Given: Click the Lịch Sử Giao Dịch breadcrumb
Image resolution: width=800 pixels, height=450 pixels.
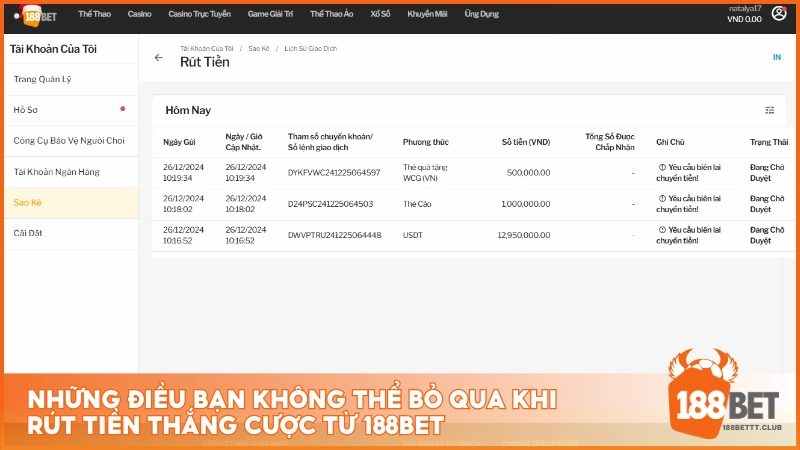Looking at the screenshot, I should point(310,48).
